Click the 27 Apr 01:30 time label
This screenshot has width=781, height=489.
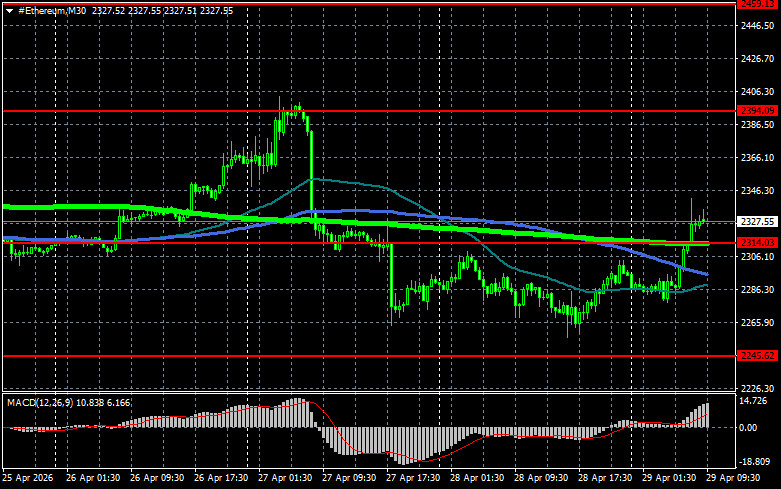pos(285,478)
